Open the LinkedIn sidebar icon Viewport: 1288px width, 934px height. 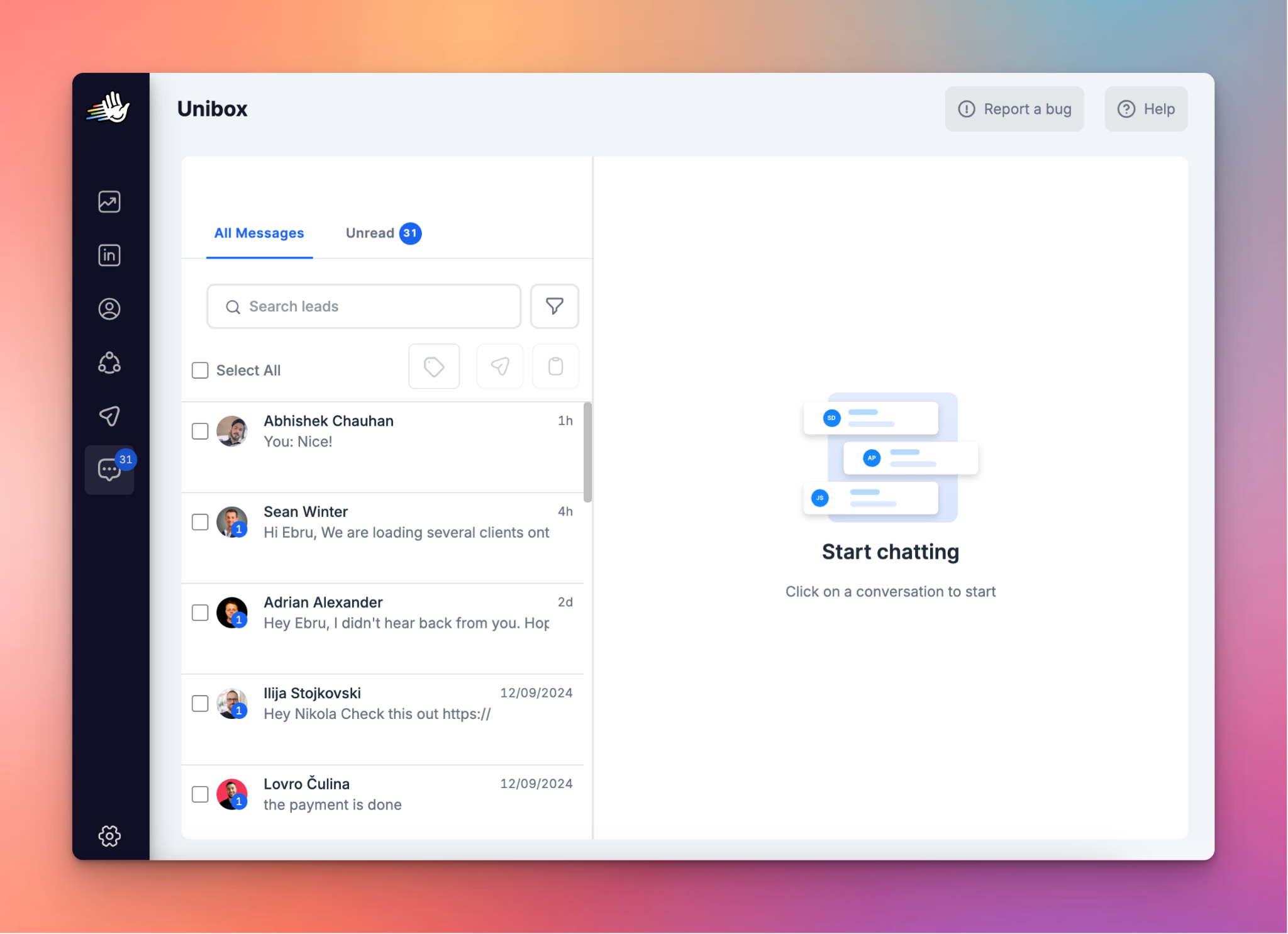click(x=109, y=255)
